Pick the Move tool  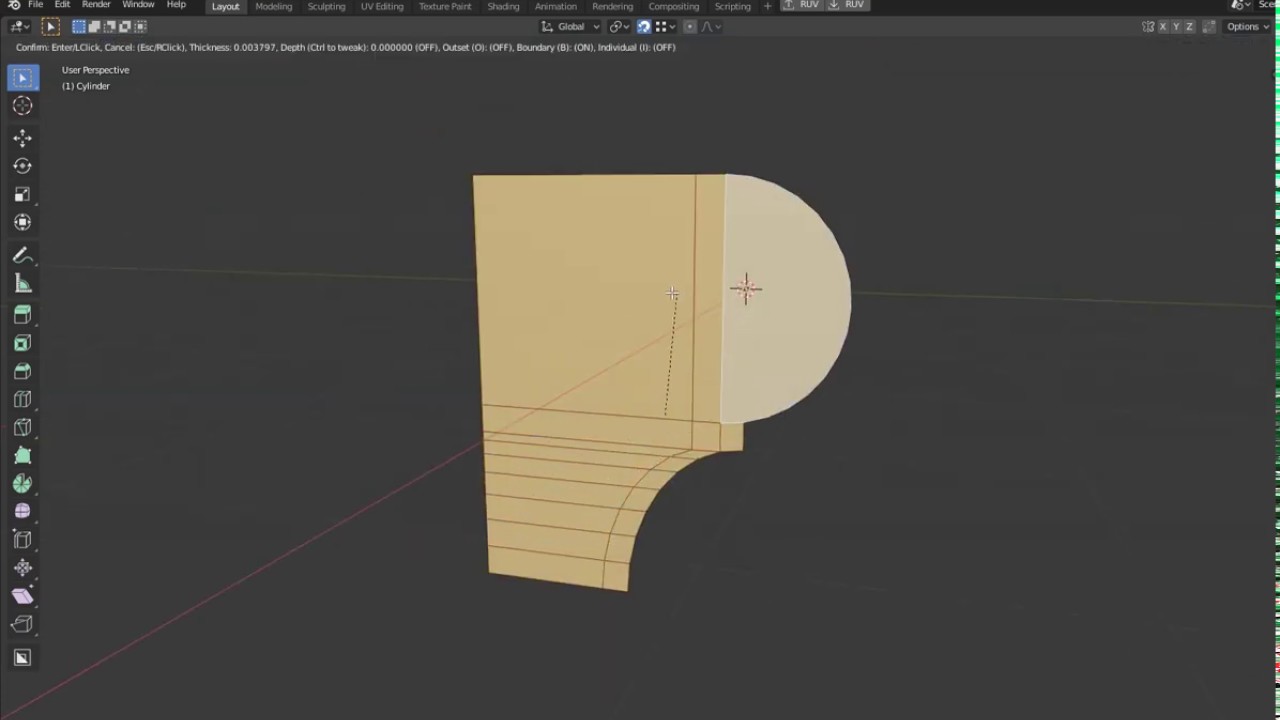[x=22, y=138]
